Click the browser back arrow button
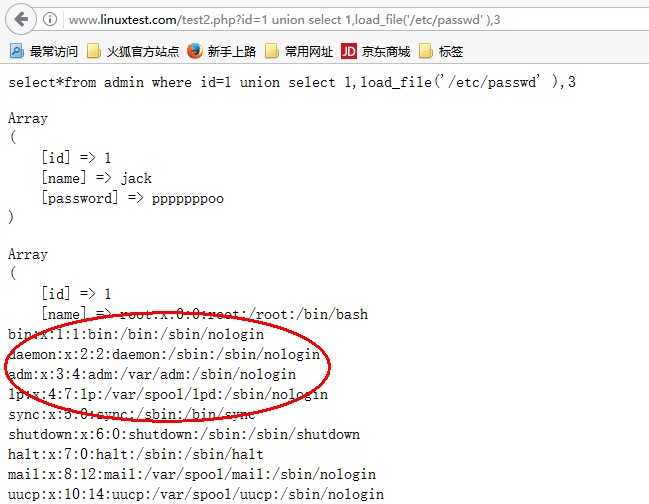The width and height of the screenshot is (649, 504). (21, 19)
